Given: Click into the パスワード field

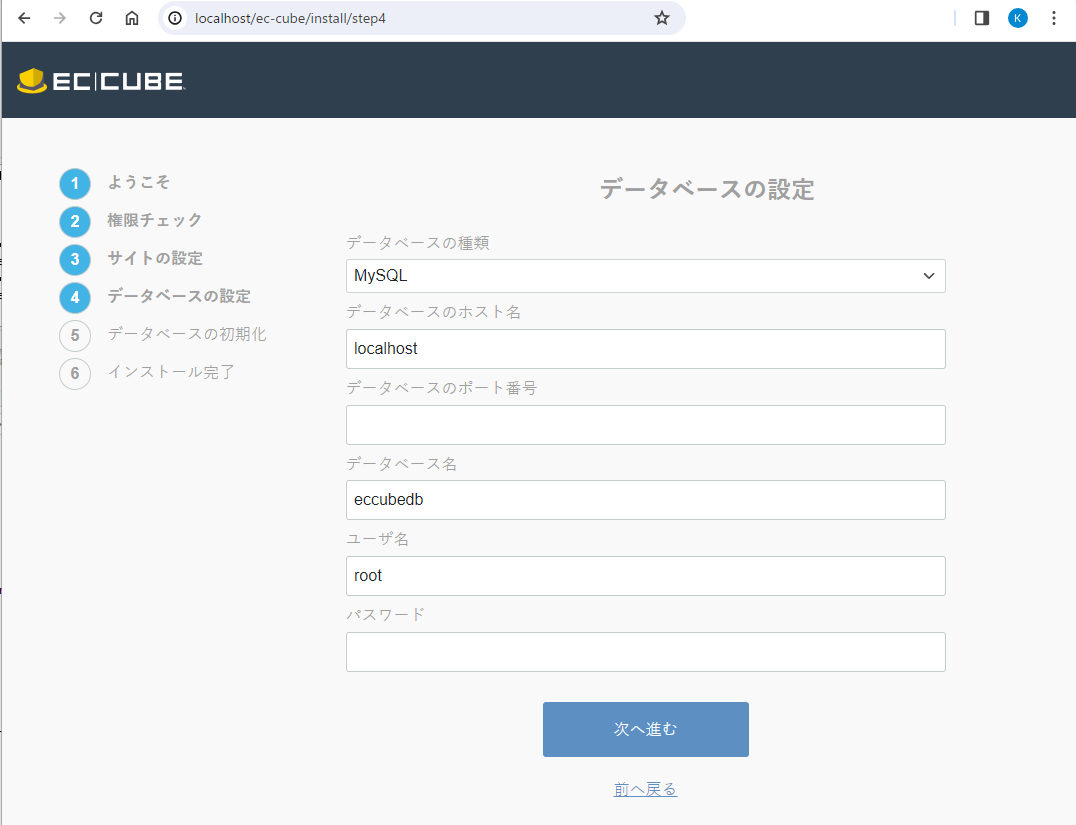Looking at the screenshot, I should pyautogui.click(x=645, y=652).
